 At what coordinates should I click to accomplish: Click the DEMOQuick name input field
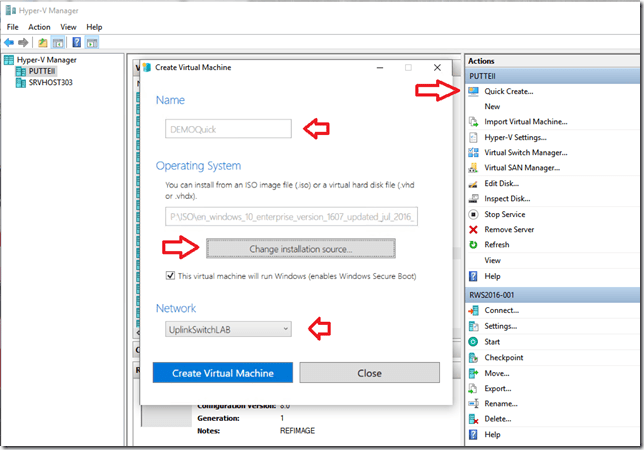228,128
